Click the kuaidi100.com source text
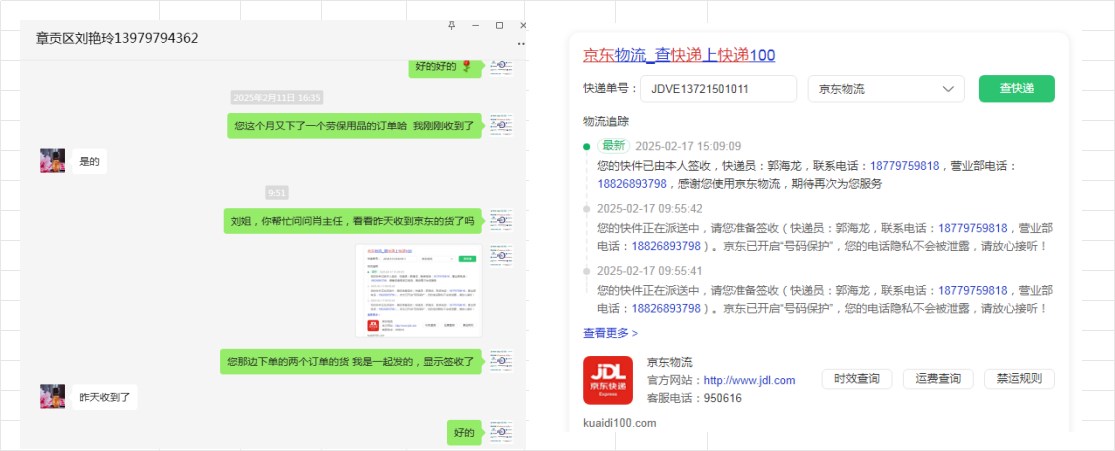The width and height of the screenshot is (1115, 451). 619,423
